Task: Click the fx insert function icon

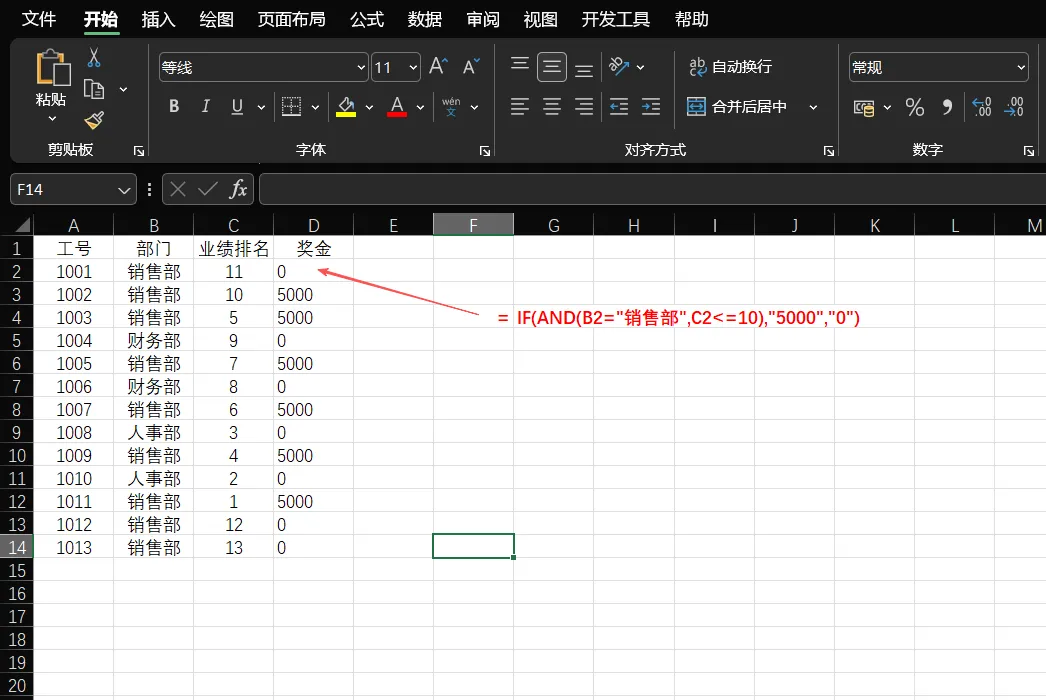Action: point(238,190)
